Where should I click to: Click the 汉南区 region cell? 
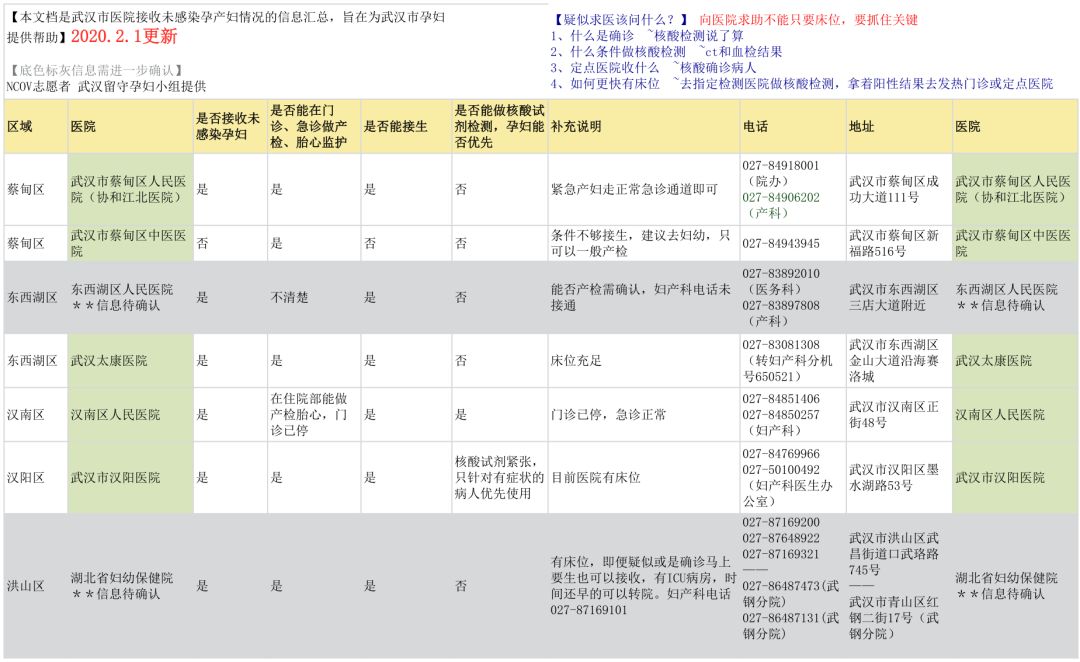coord(36,415)
